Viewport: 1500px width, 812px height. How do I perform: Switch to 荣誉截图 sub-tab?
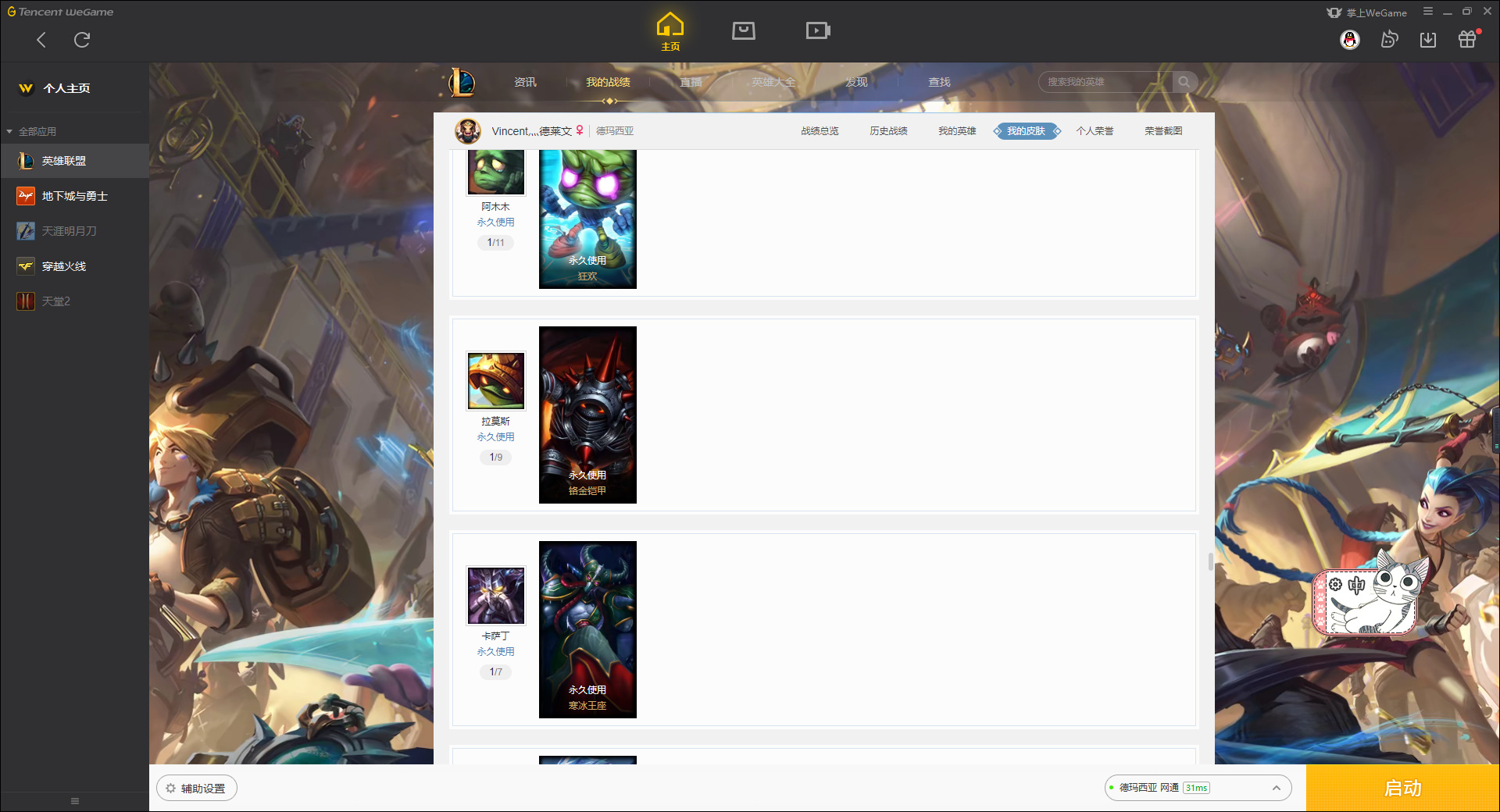coord(1163,131)
